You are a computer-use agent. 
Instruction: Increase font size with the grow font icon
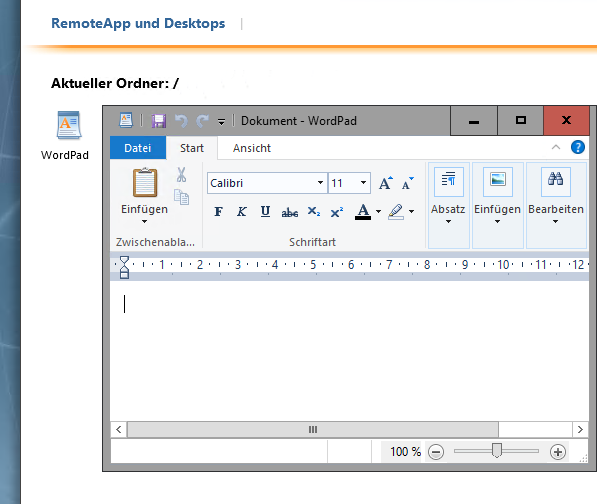[386, 183]
